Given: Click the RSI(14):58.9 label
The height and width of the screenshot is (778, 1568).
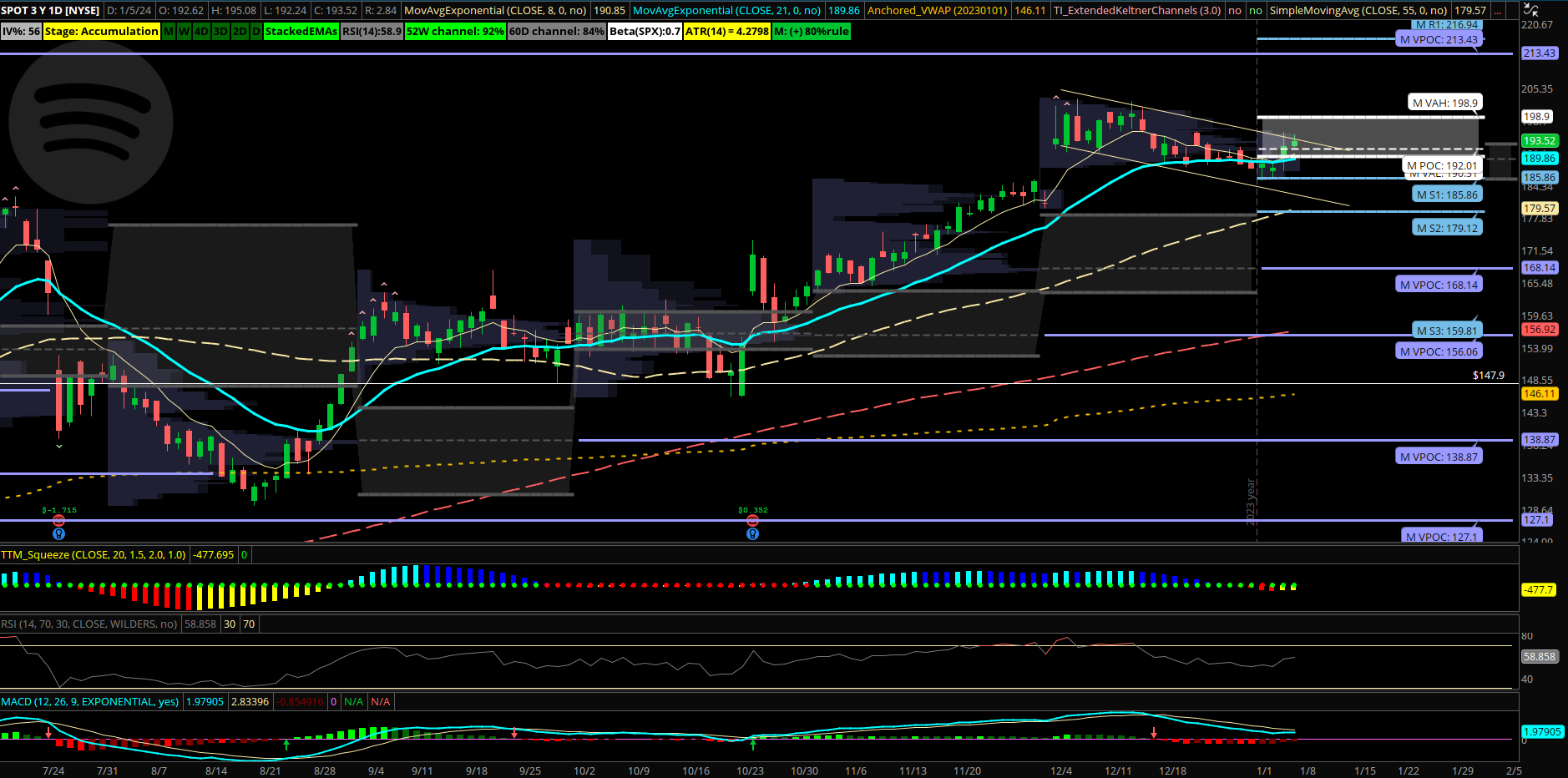Looking at the screenshot, I should pyautogui.click(x=372, y=32).
